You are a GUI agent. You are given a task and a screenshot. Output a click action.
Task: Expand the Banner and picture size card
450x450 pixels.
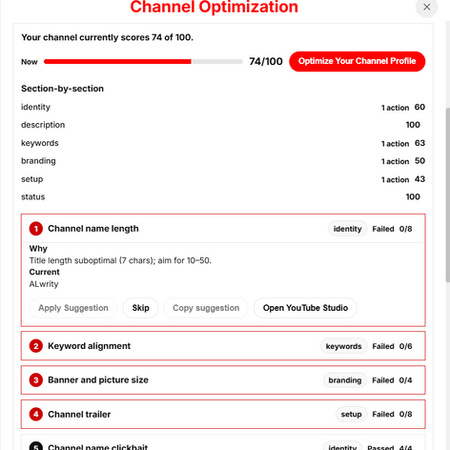[223, 380]
